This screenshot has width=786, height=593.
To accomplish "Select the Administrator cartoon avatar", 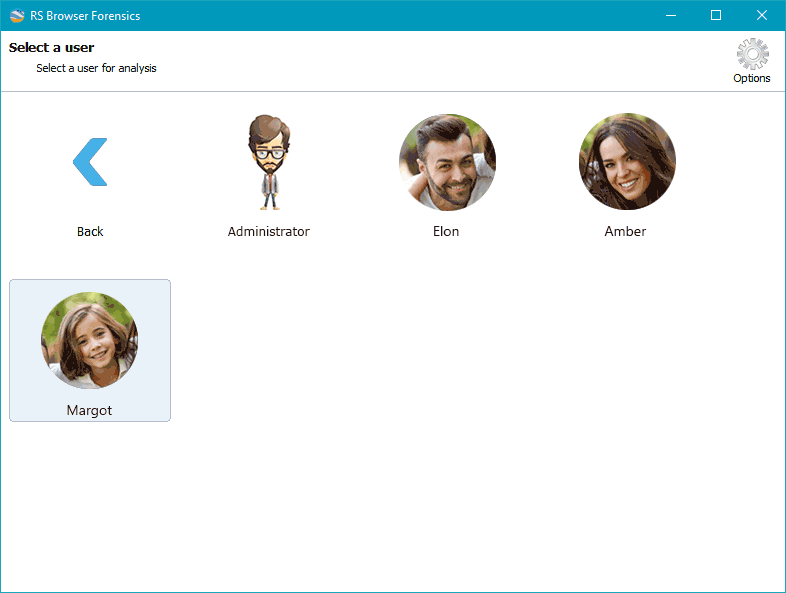I will pos(269,162).
